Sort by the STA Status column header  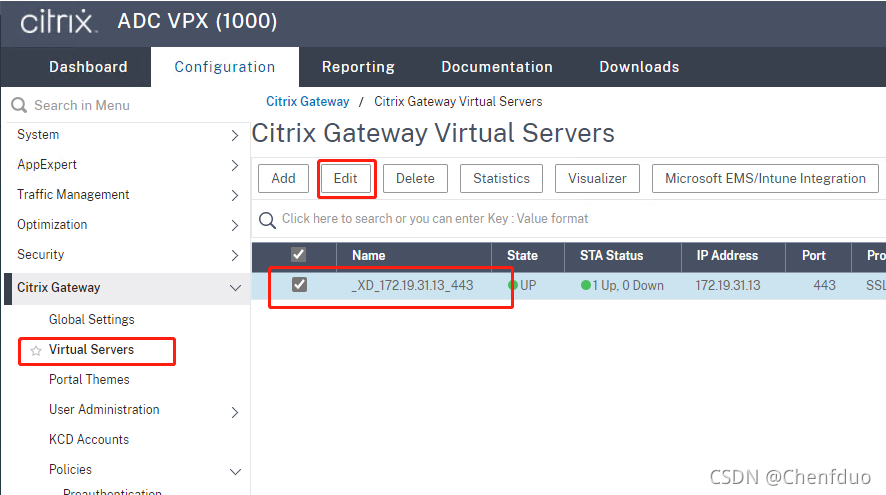point(611,255)
